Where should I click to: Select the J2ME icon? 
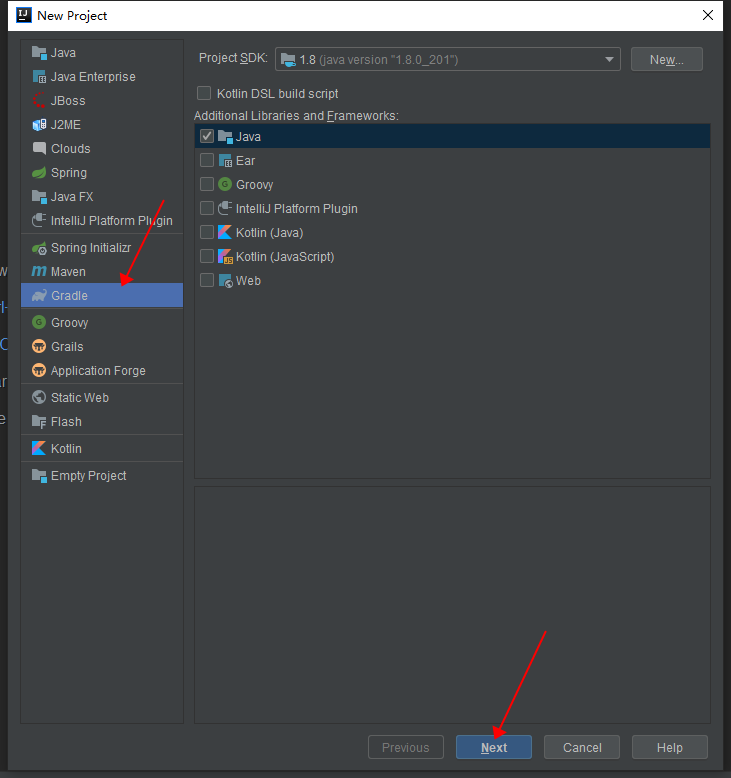pos(39,125)
